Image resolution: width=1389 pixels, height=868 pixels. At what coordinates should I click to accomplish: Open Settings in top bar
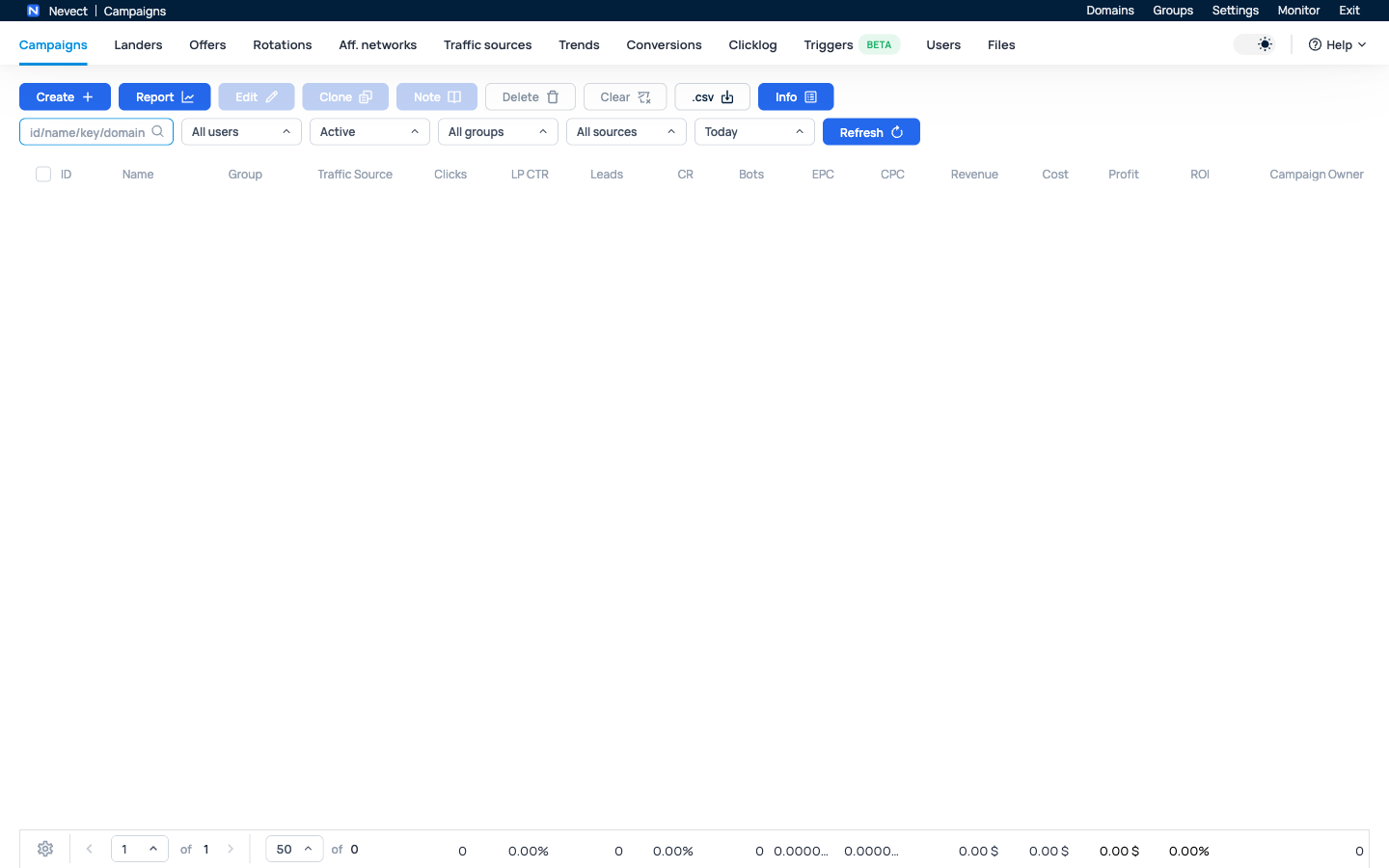click(1236, 11)
